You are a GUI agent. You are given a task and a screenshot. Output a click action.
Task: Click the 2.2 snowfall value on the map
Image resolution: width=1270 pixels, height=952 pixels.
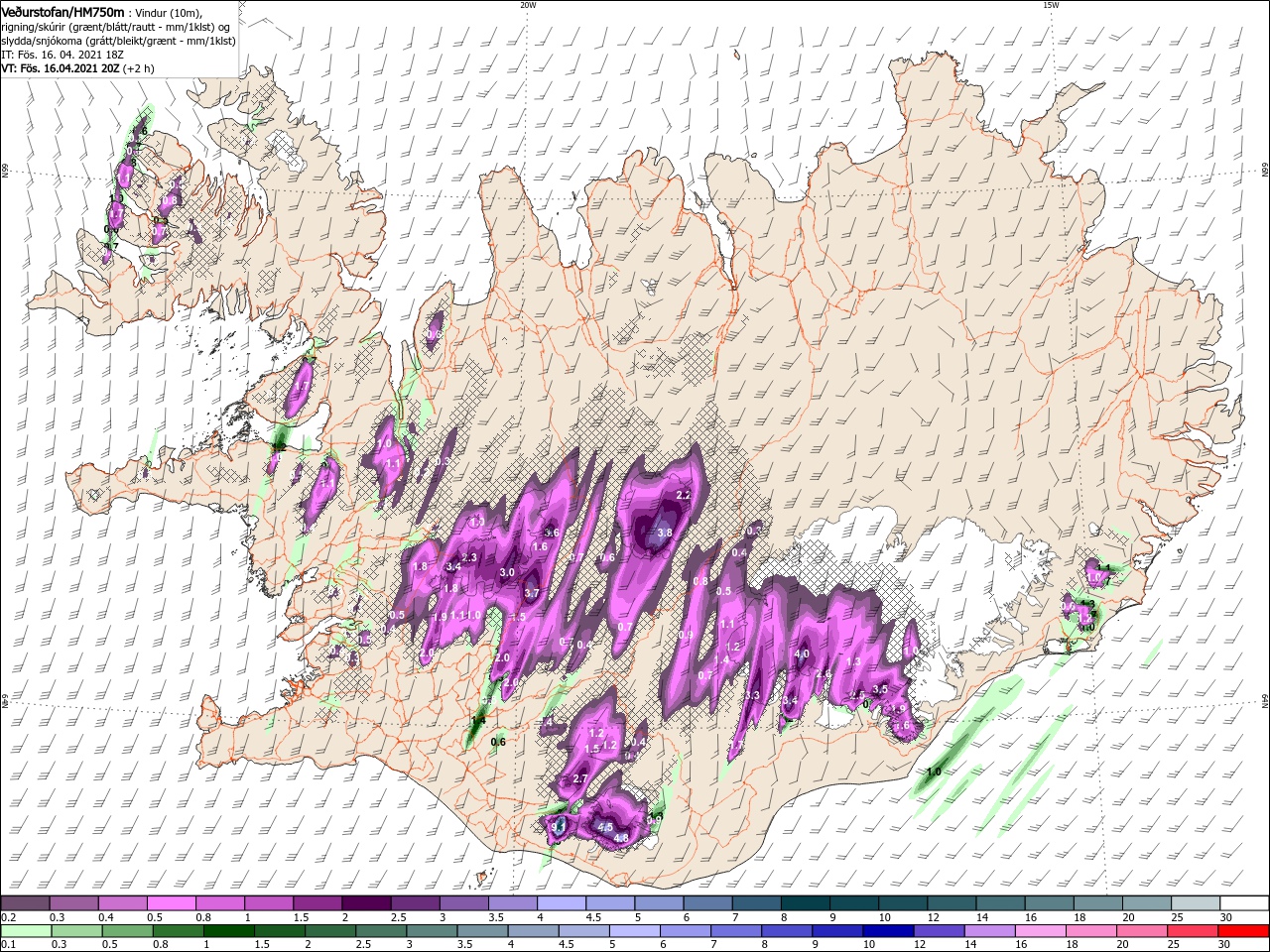(x=683, y=495)
